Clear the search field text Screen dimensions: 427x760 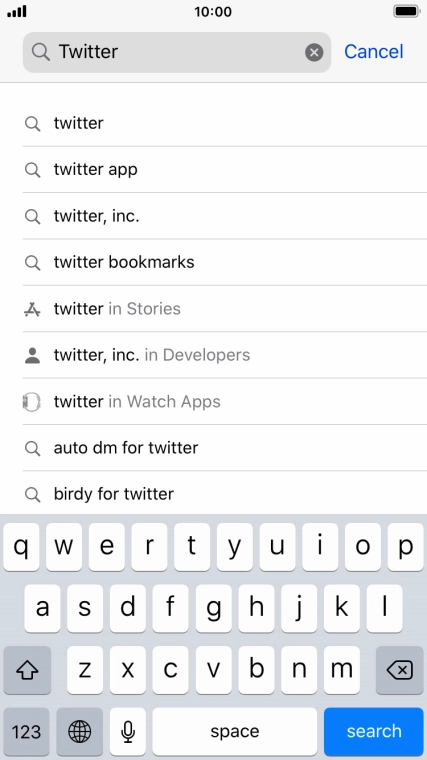click(x=314, y=52)
